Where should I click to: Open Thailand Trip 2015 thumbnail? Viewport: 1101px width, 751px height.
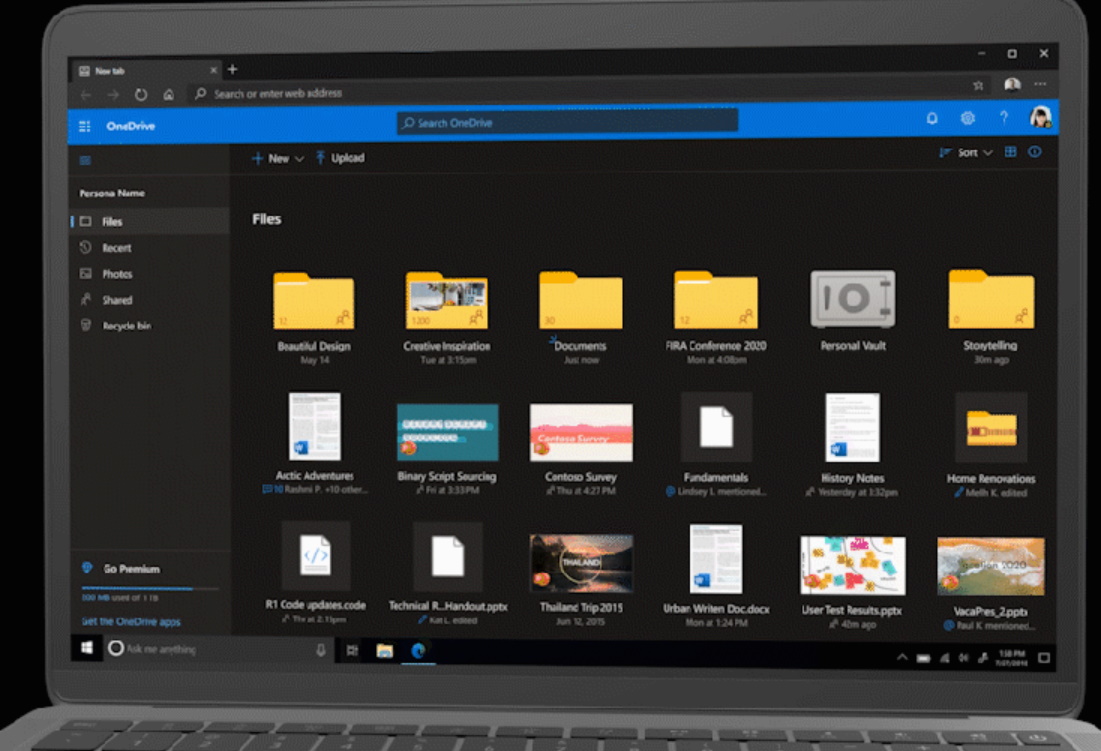pyautogui.click(x=581, y=564)
